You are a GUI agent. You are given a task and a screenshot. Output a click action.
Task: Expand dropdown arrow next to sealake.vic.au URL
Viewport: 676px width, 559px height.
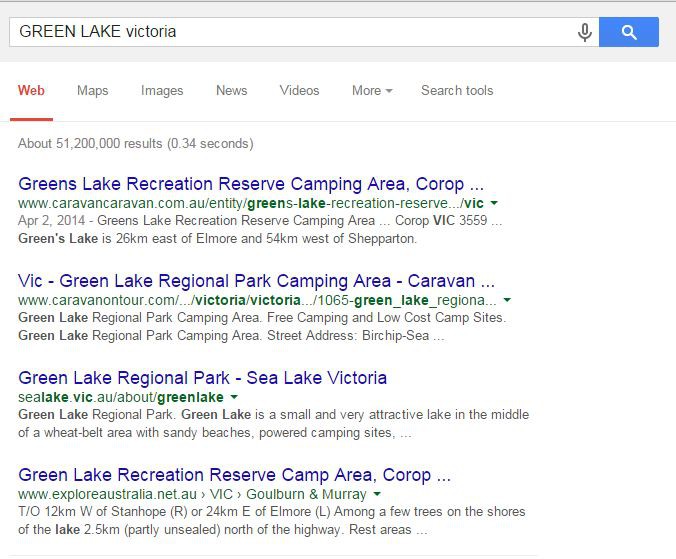235,398
